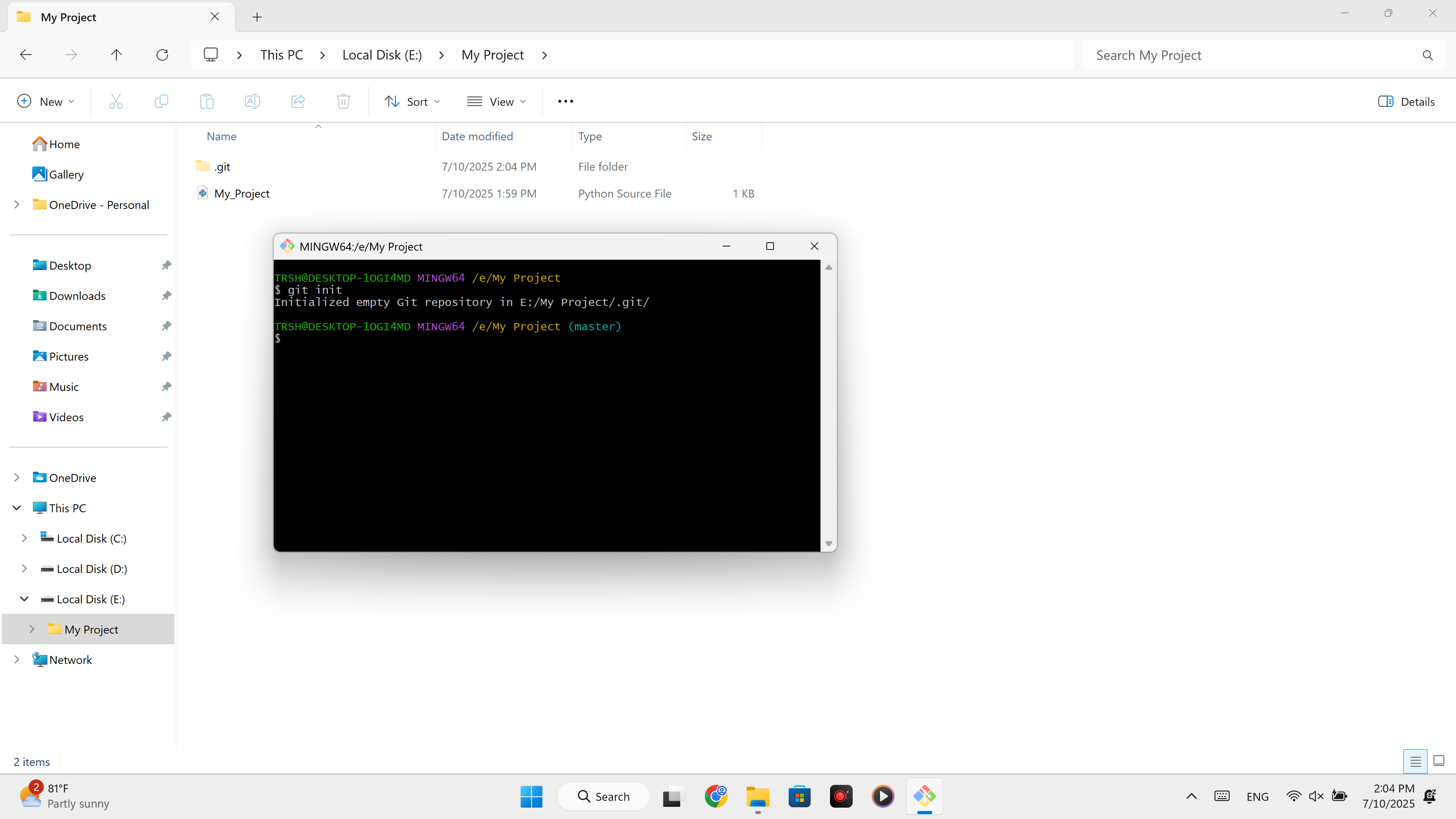Open Desktop quick access folder
Screen dimensions: 1456x819
click(x=61, y=265)
